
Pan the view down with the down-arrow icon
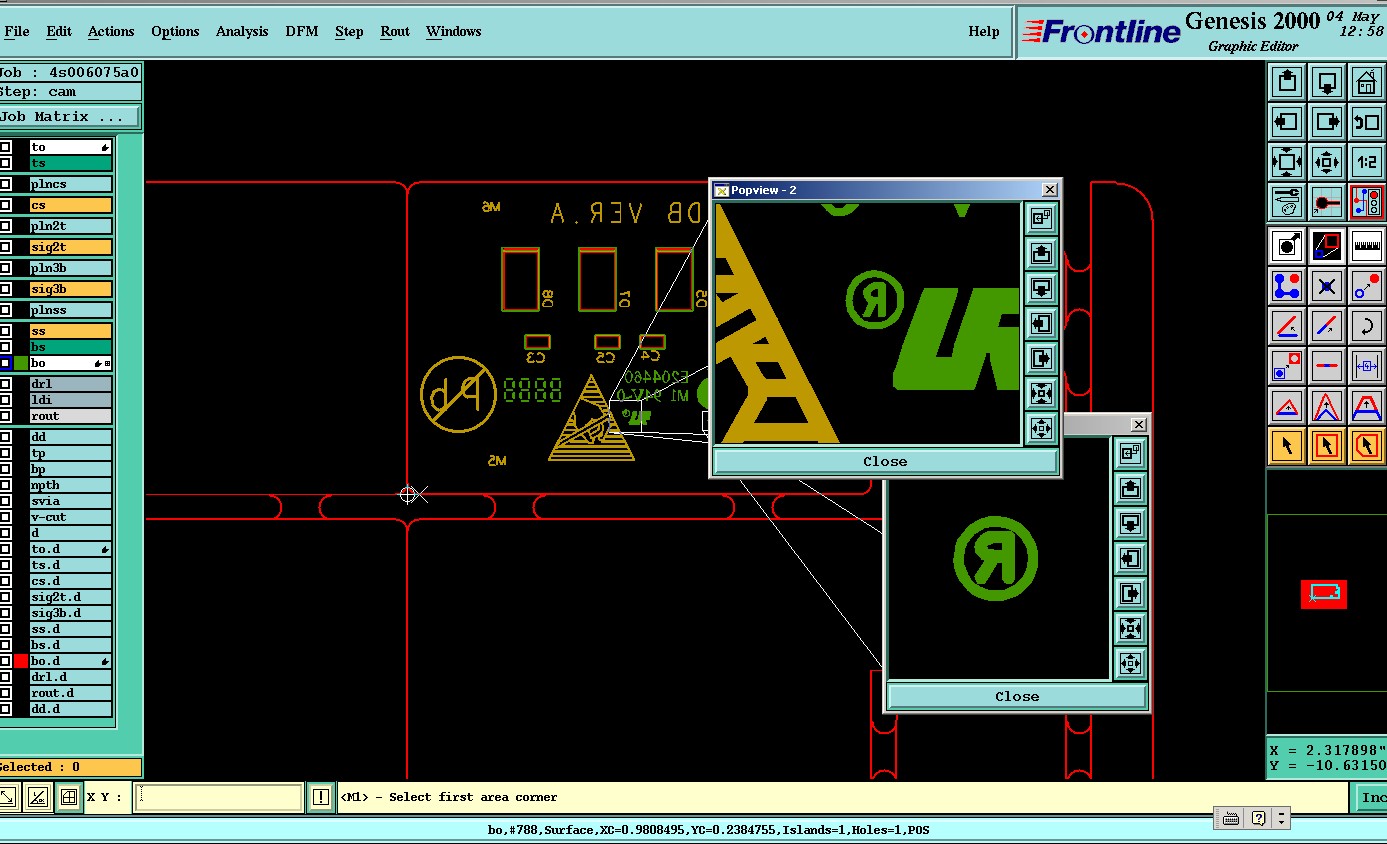click(x=1326, y=82)
